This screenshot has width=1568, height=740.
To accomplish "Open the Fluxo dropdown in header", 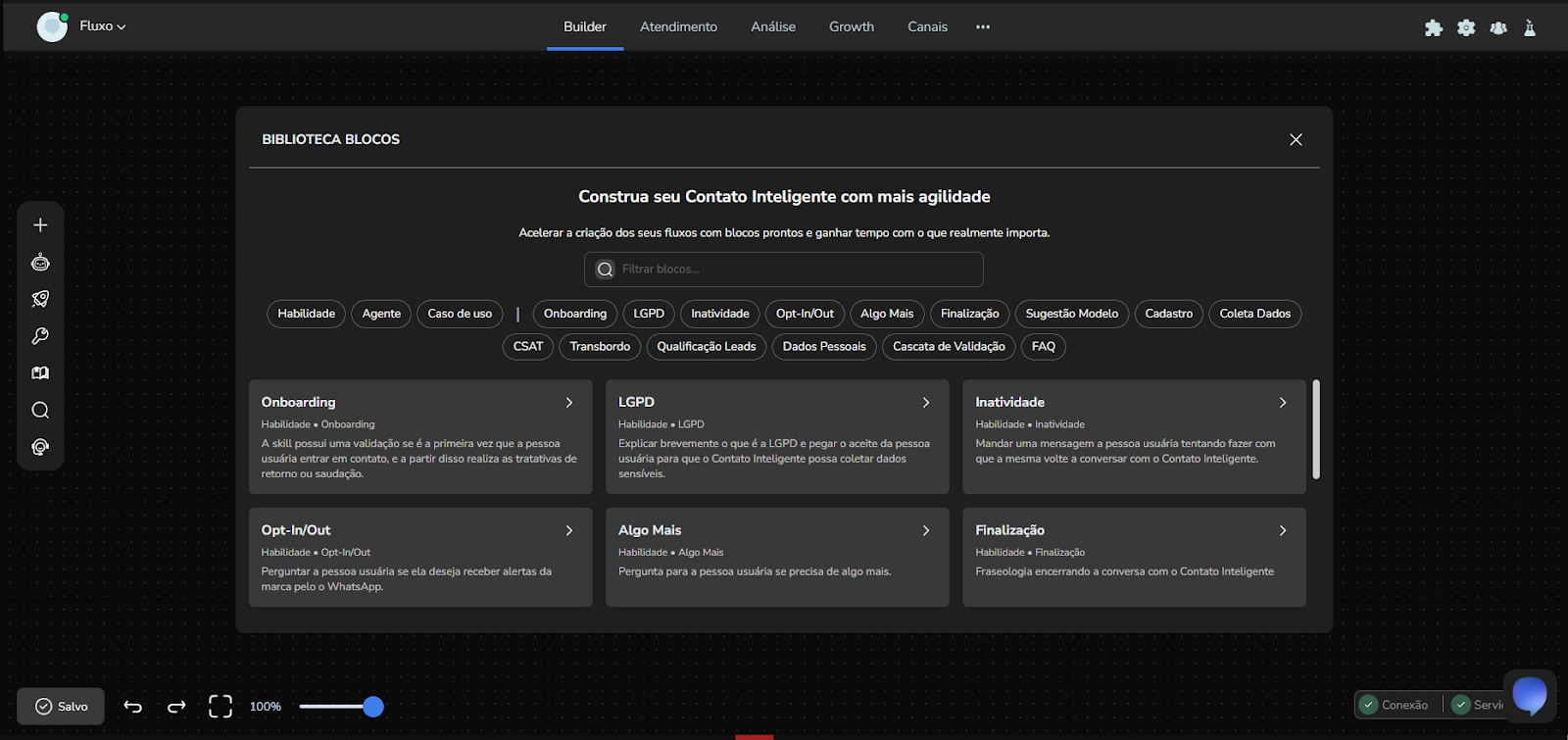I will tap(103, 26).
